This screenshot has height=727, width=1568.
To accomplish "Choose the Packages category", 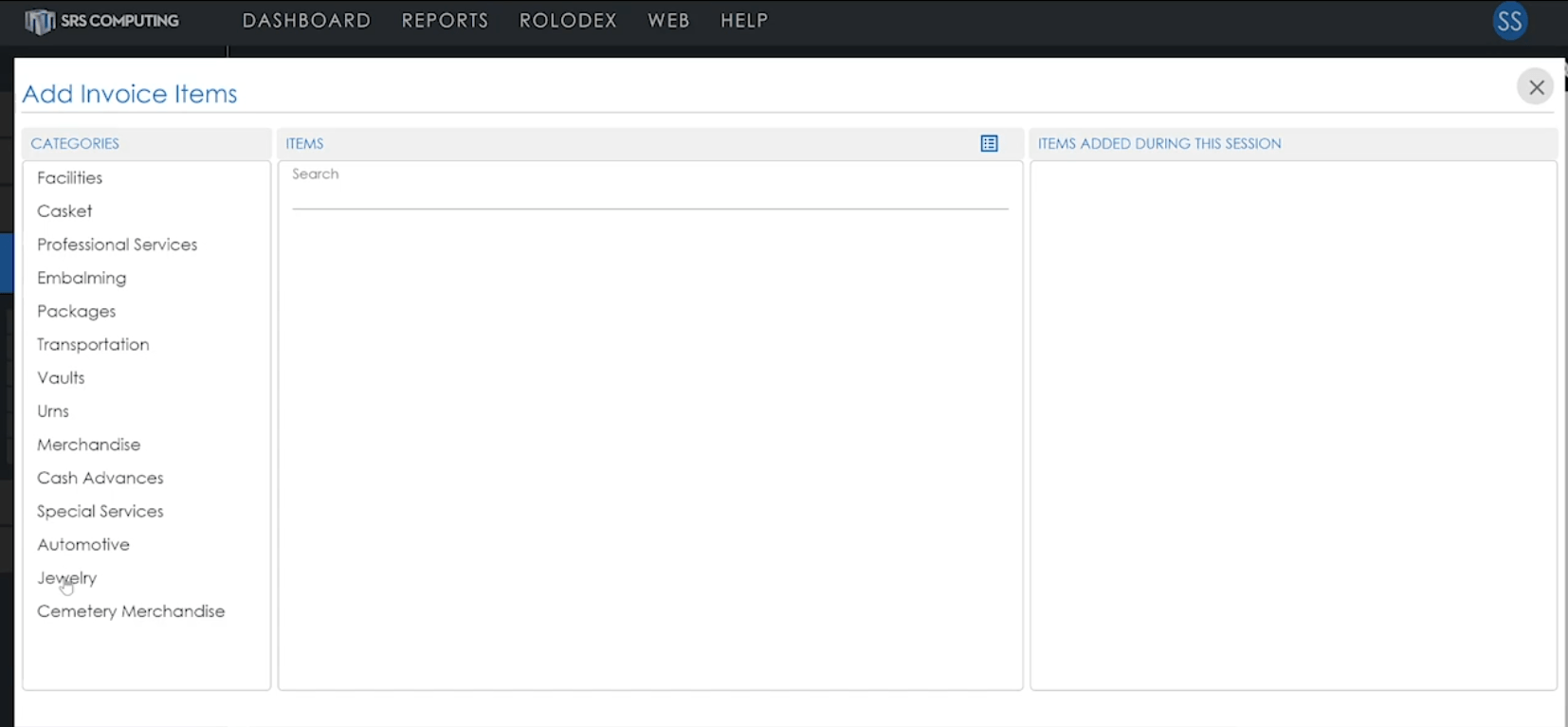I will 76,311.
